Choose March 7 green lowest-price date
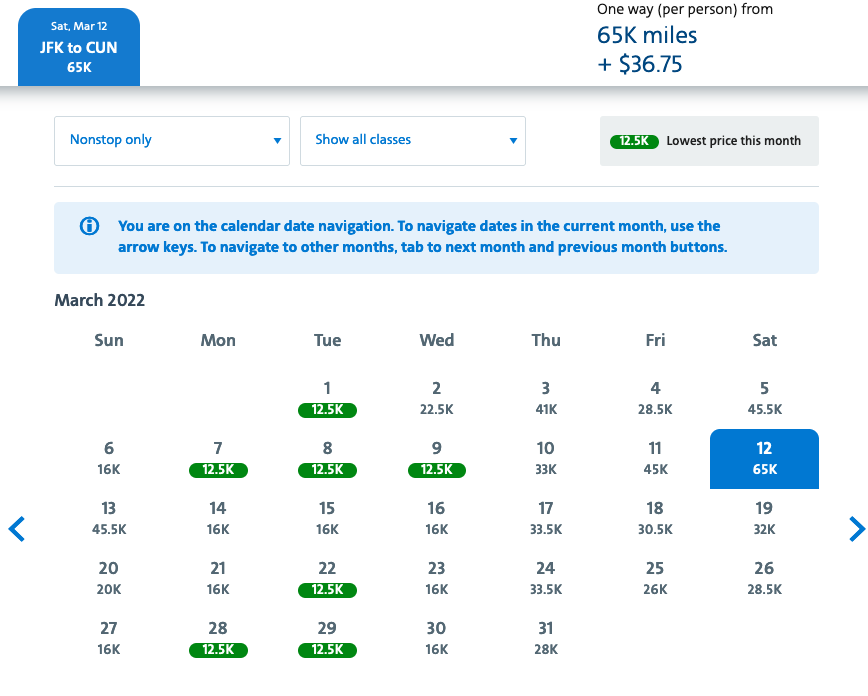Screen dimensions: 868x696 tap(218, 459)
